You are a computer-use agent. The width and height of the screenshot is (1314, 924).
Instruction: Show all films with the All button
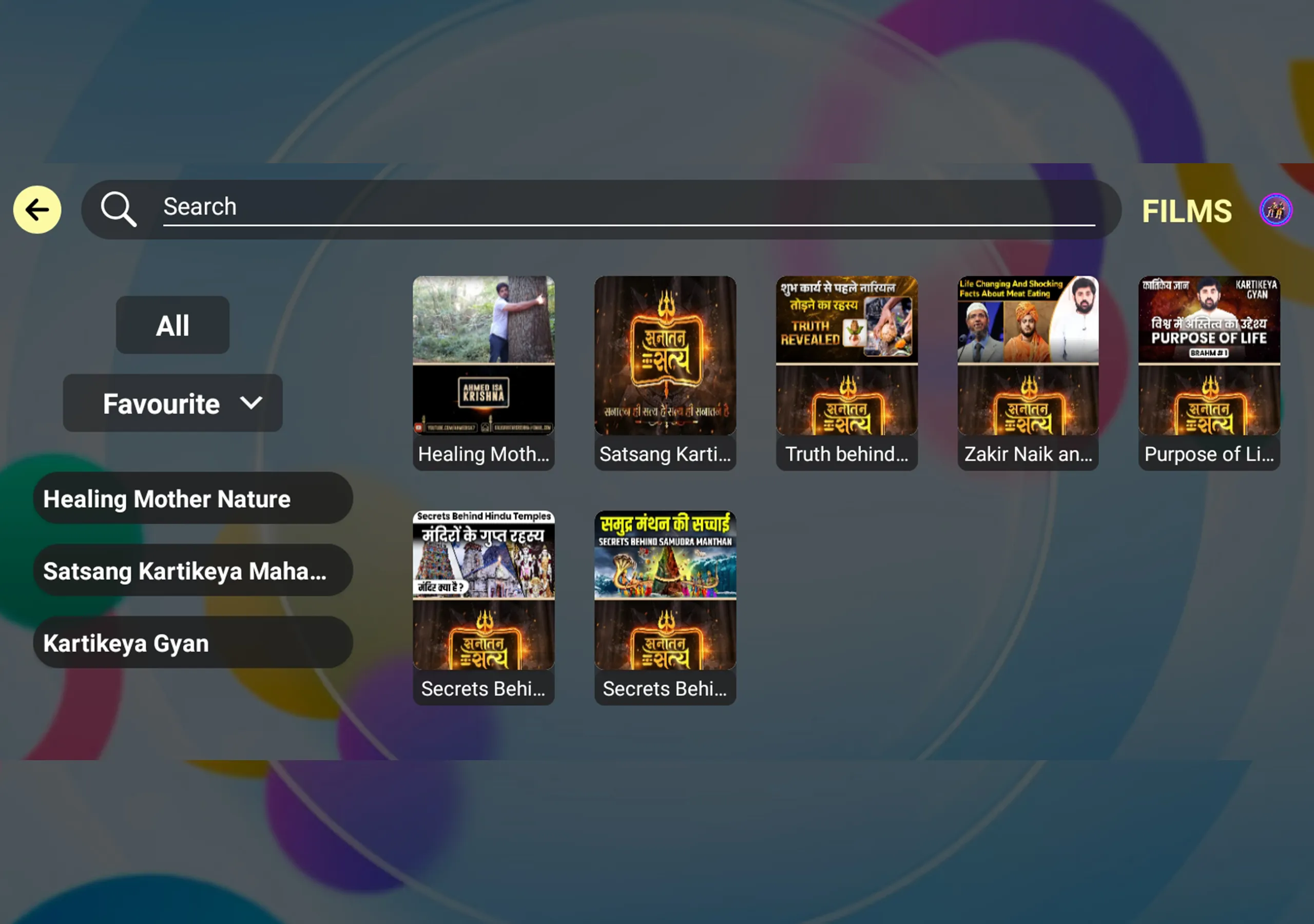click(173, 325)
